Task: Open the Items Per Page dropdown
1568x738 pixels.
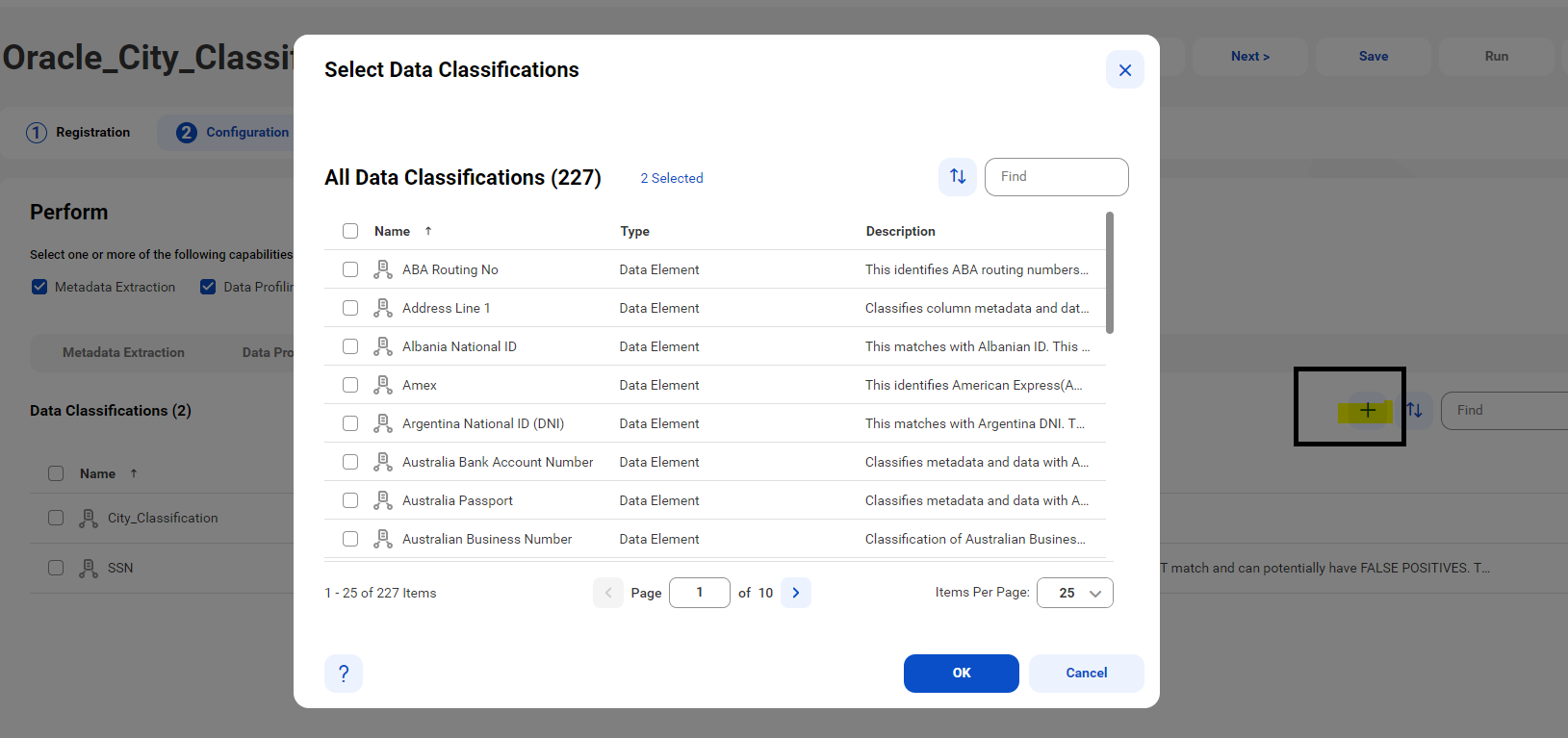Action: 1075,593
